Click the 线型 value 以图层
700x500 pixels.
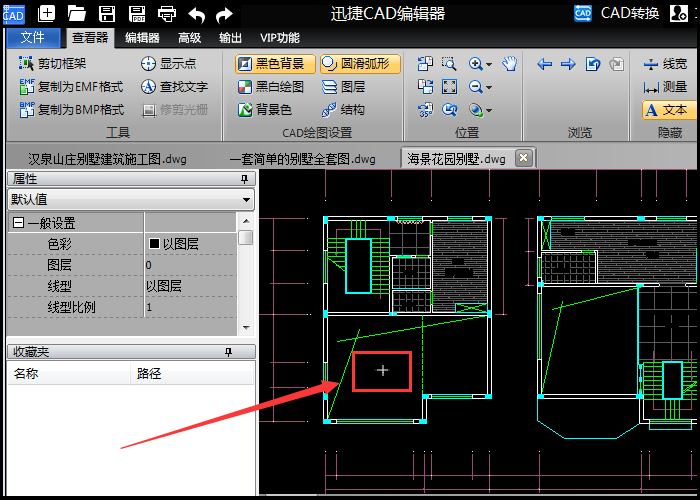(x=190, y=286)
